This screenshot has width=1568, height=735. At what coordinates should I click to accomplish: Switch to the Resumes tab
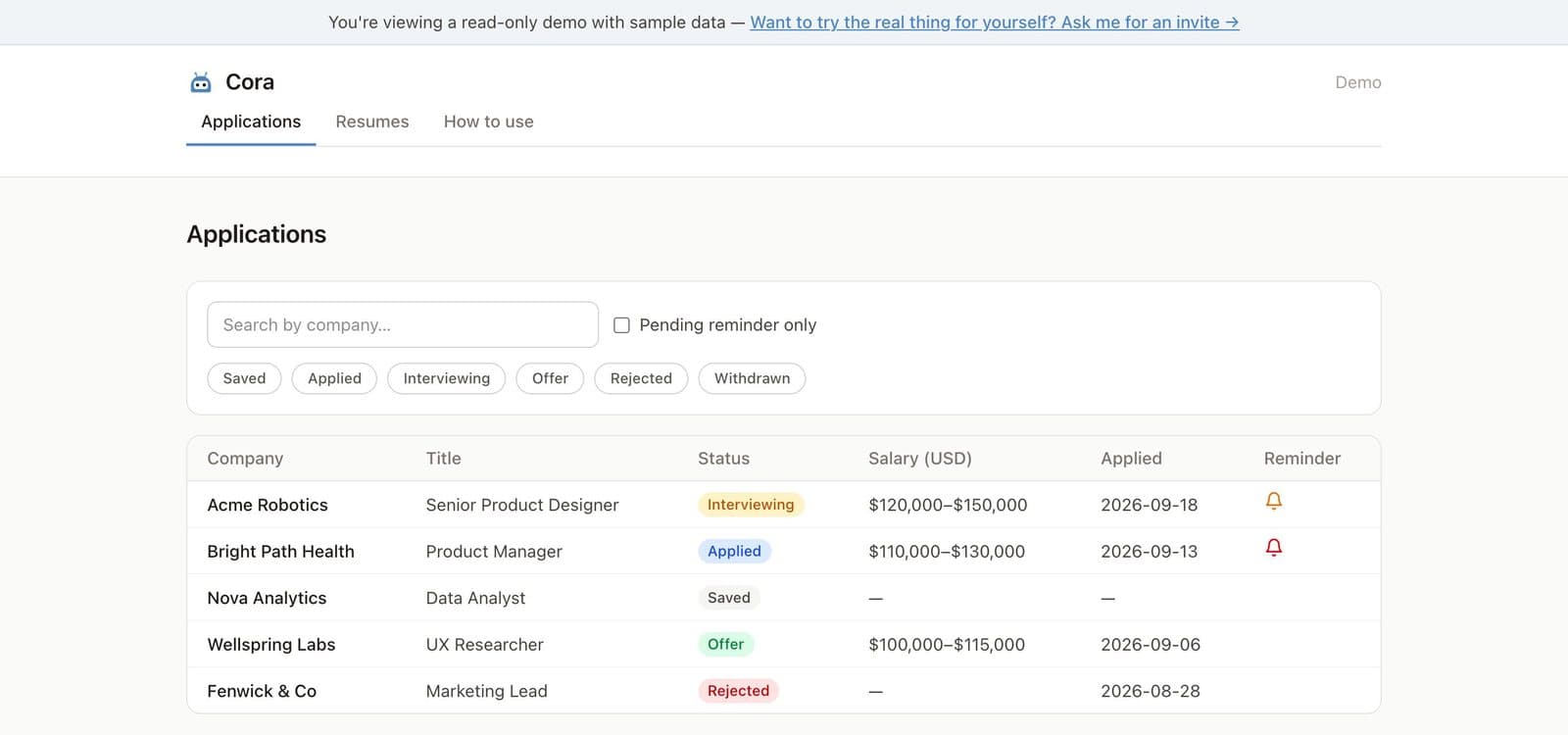[372, 122]
